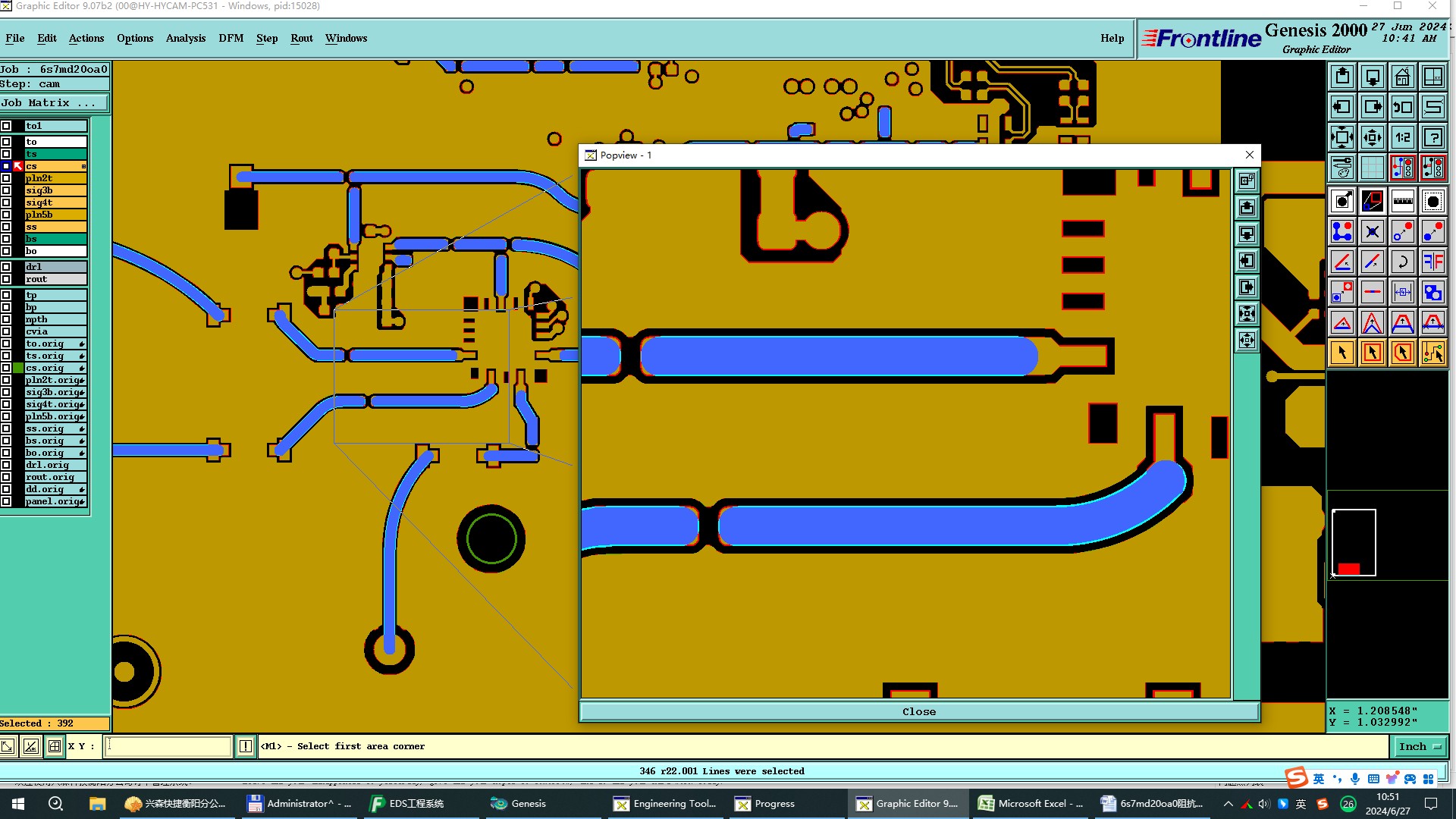This screenshot has width=1456, height=819.
Task: Open the Analysis menu
Action: [x=185, y=38]
